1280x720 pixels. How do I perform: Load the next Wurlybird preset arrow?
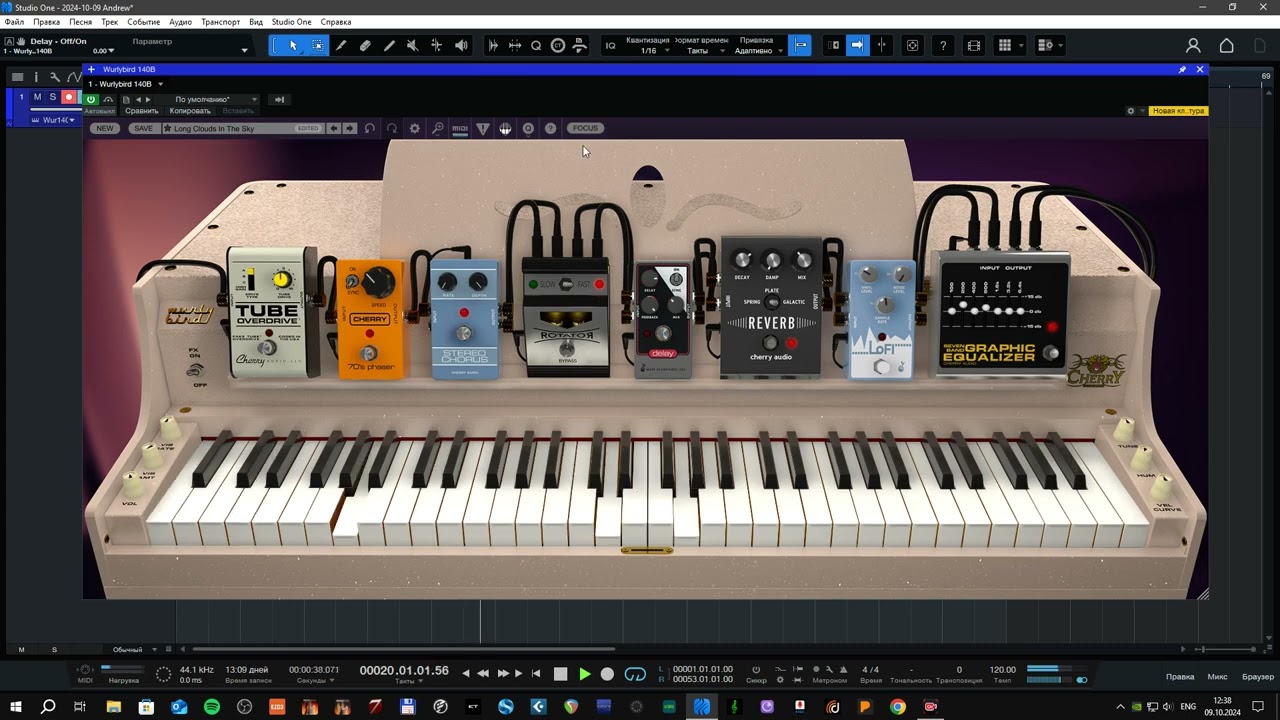(350, 128)
